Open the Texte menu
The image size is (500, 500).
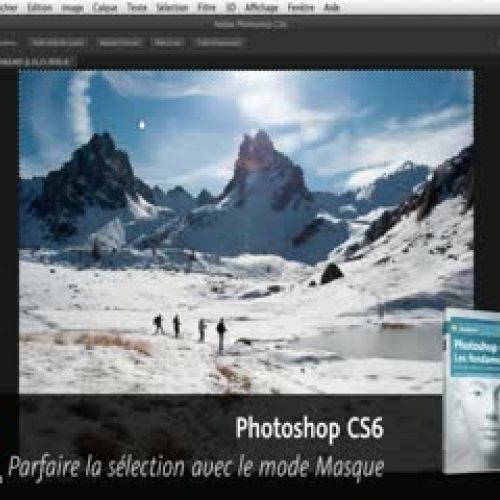point(137,7)
